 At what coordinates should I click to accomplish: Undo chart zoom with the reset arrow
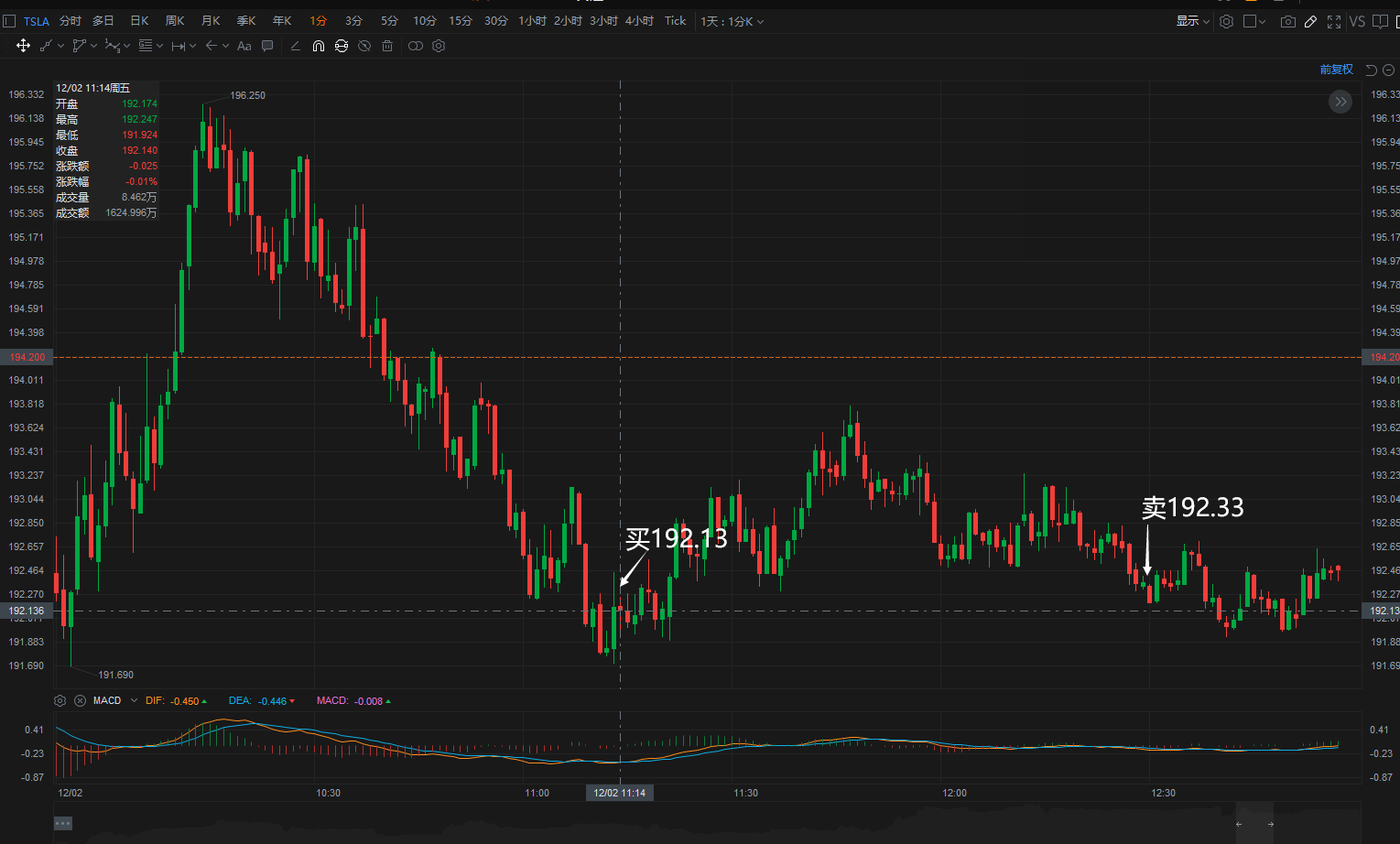coord(1371,70)
